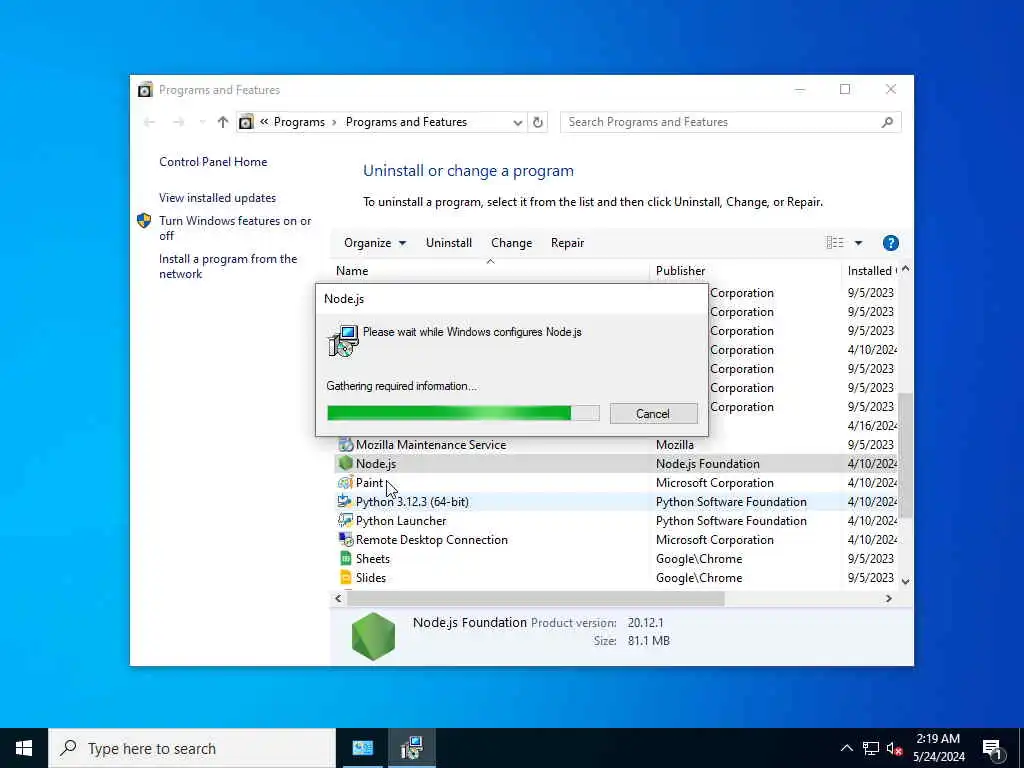Show hidden system tray icons
Image resolution: width=1024 pixels, height=768 pixels.
[x=846, y=748]
